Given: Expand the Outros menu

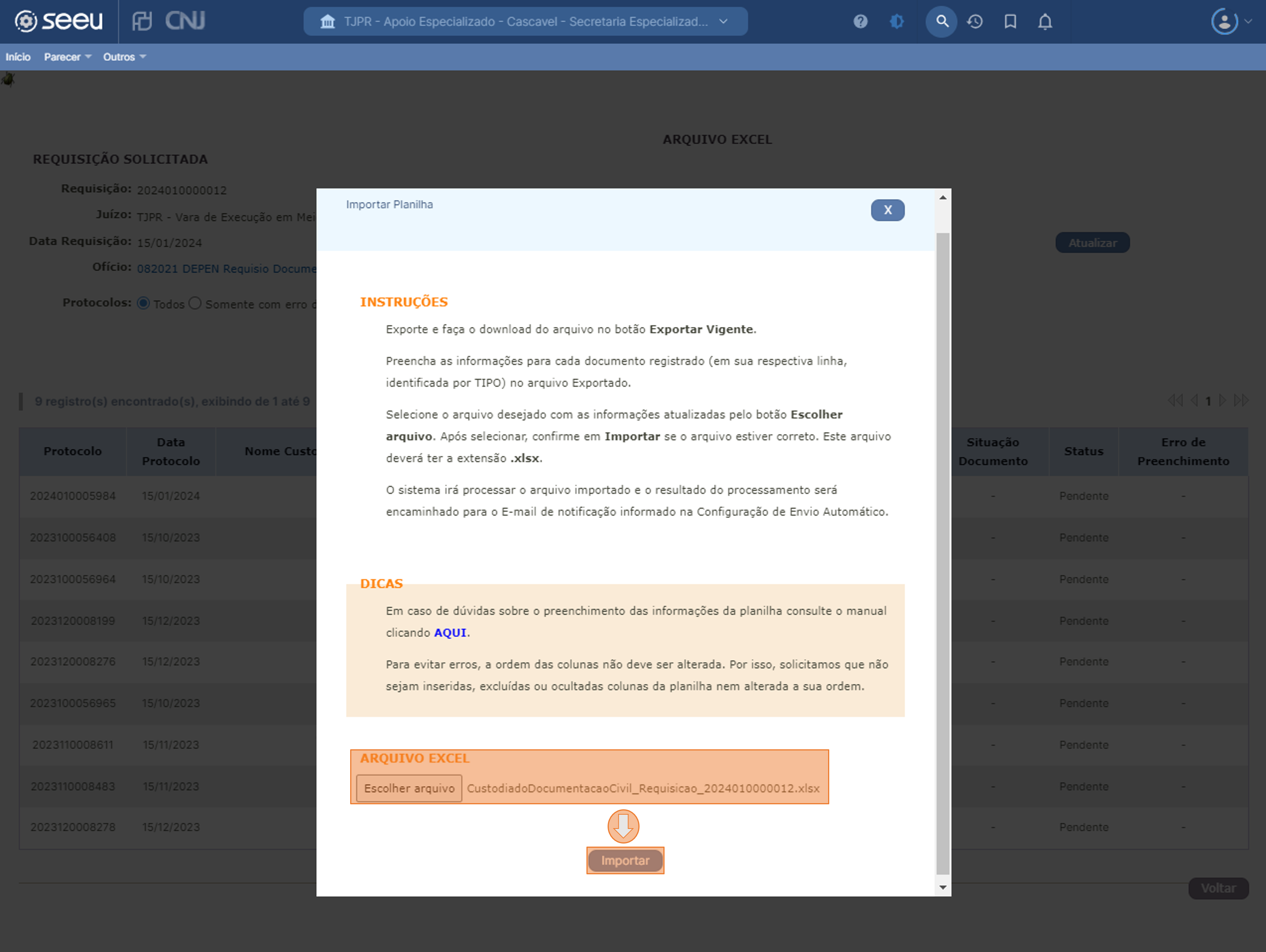Looking at the screenshot, I should [x=124, y=57].
